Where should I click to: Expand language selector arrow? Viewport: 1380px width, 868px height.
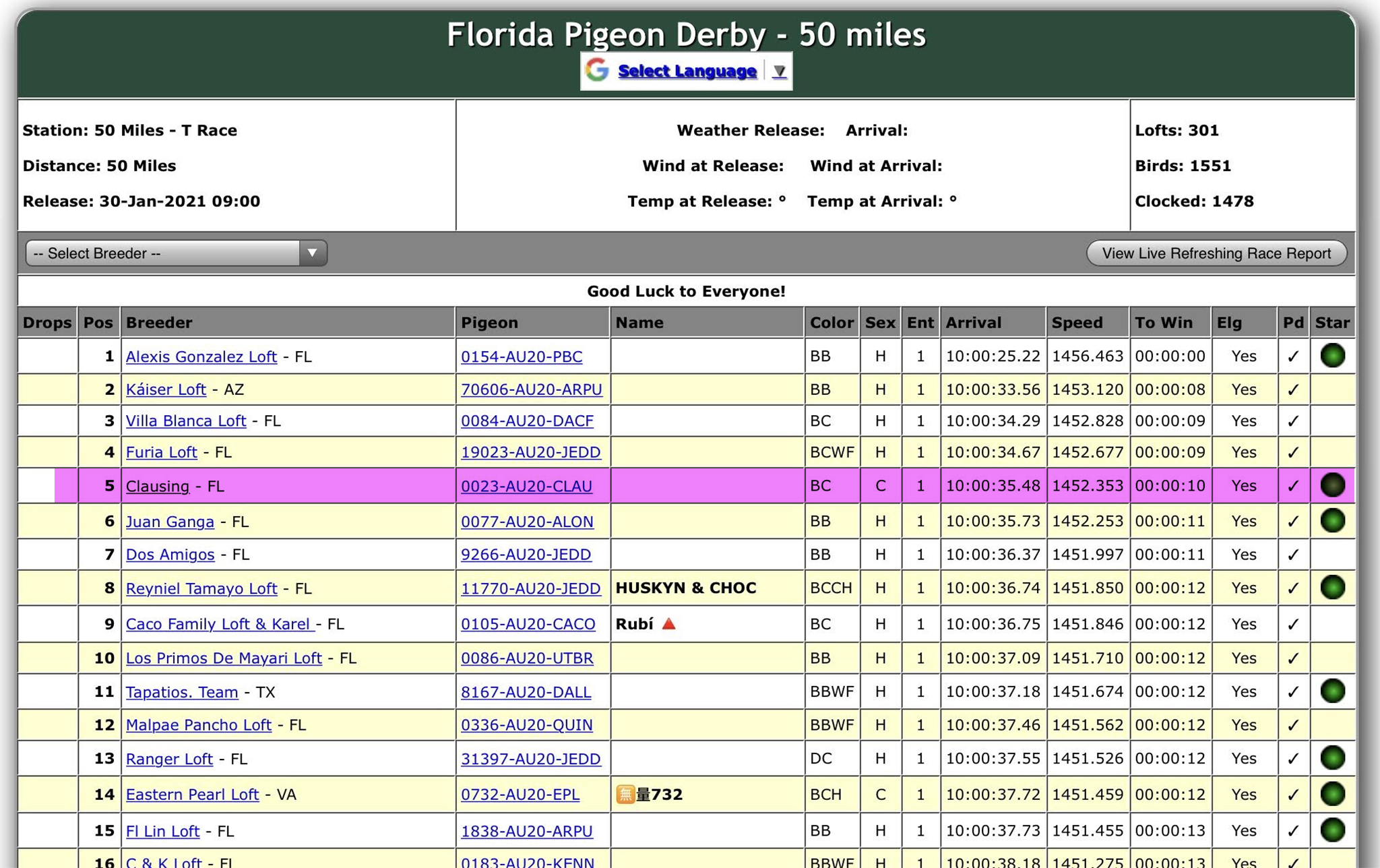779,71
